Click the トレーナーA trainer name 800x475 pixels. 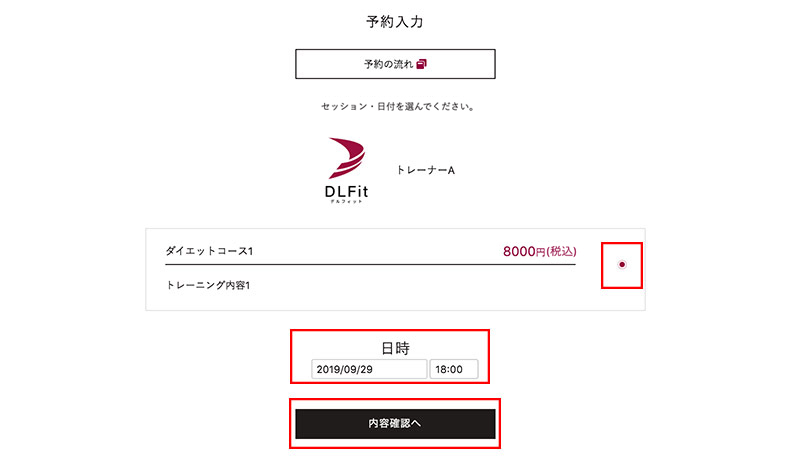click(426, 170)
